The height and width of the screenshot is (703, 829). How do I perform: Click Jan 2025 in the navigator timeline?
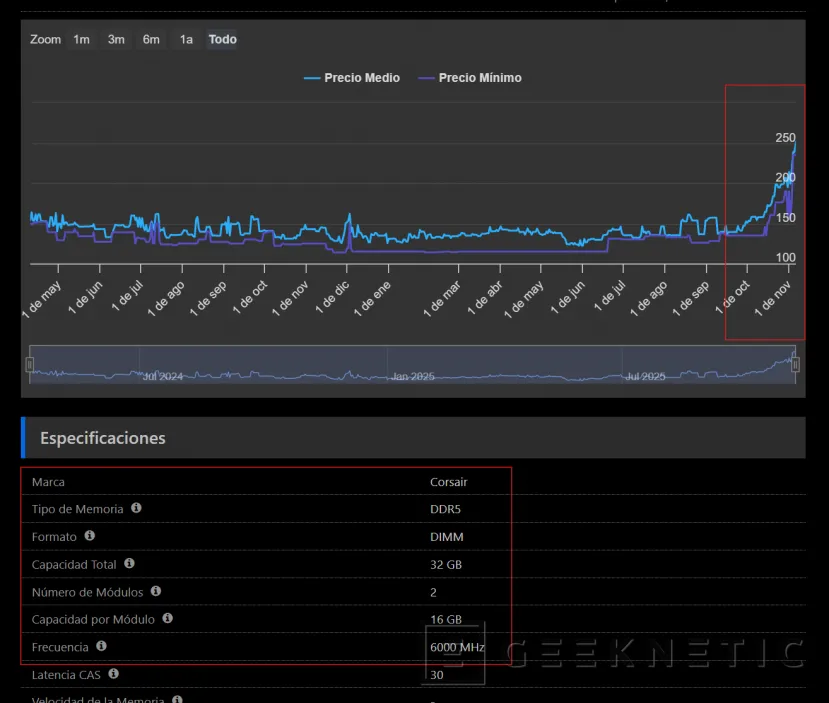pos(413,377)
